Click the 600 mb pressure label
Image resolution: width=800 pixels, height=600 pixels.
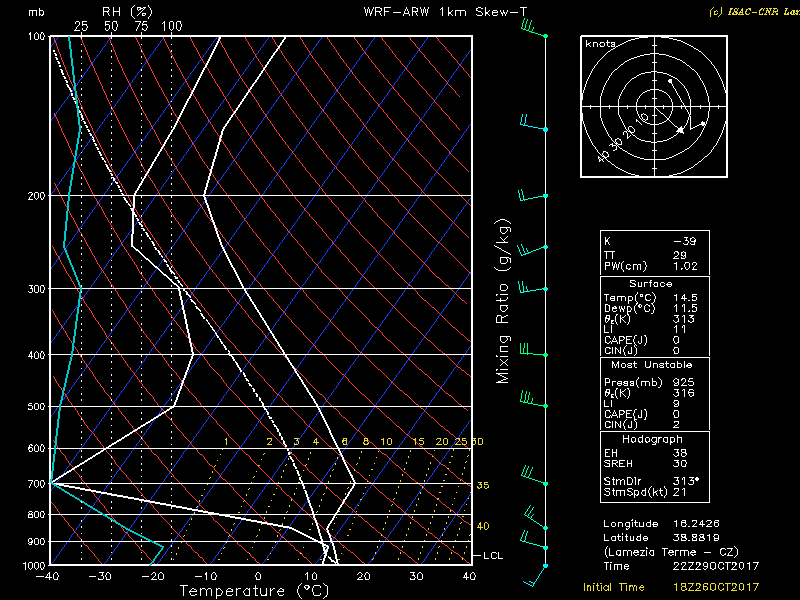coord(36,448)
